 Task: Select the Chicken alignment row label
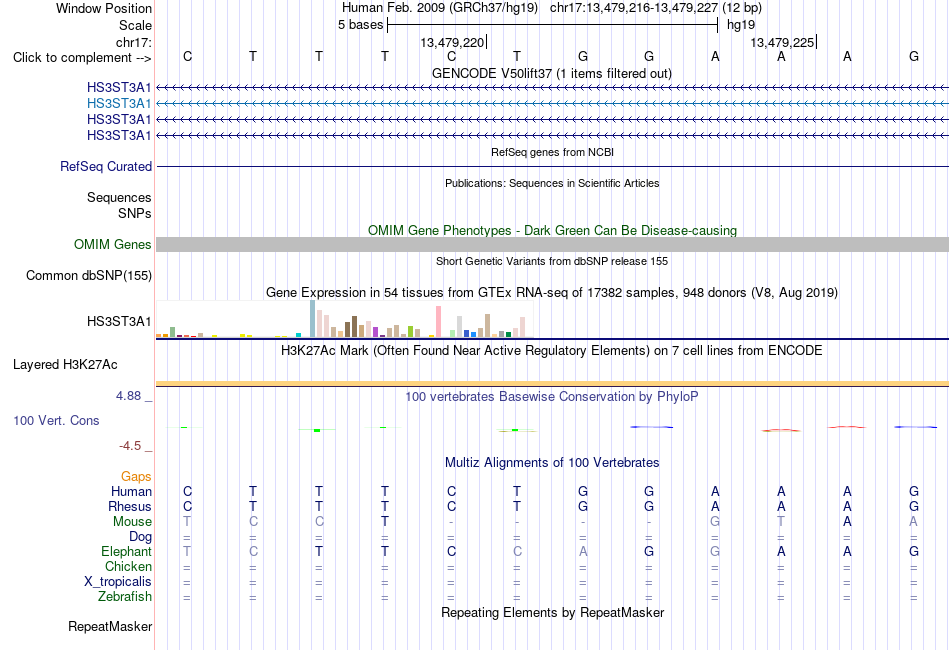128,566
